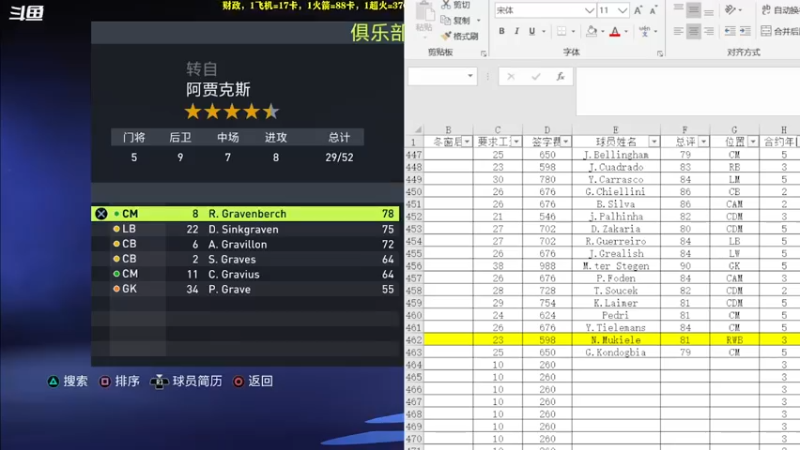The image size is (800, 450).
Task: Toggle italic formatting in Excel
Action: pyautogui.click(x=516, y=31)
